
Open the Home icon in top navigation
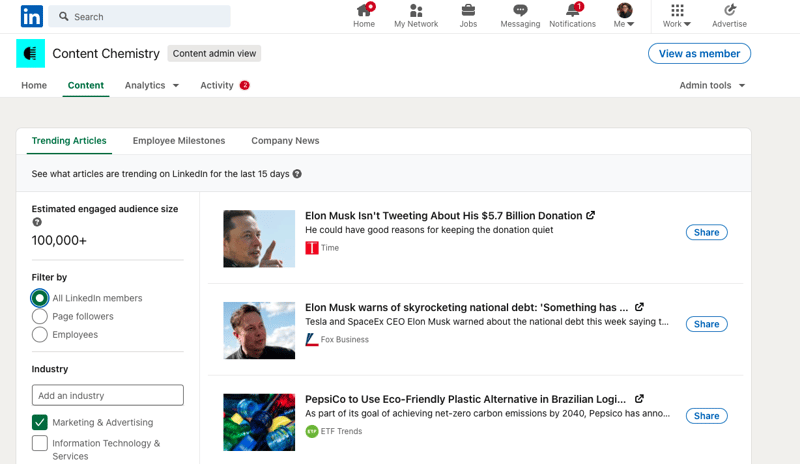click(364, 11)
